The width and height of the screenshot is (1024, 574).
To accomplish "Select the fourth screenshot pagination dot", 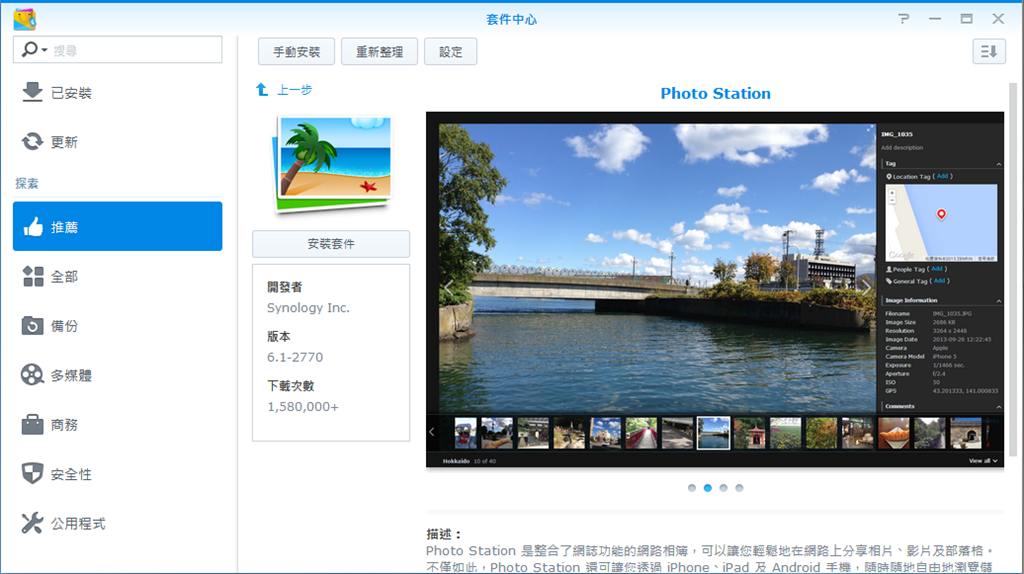I will (739, 488).
